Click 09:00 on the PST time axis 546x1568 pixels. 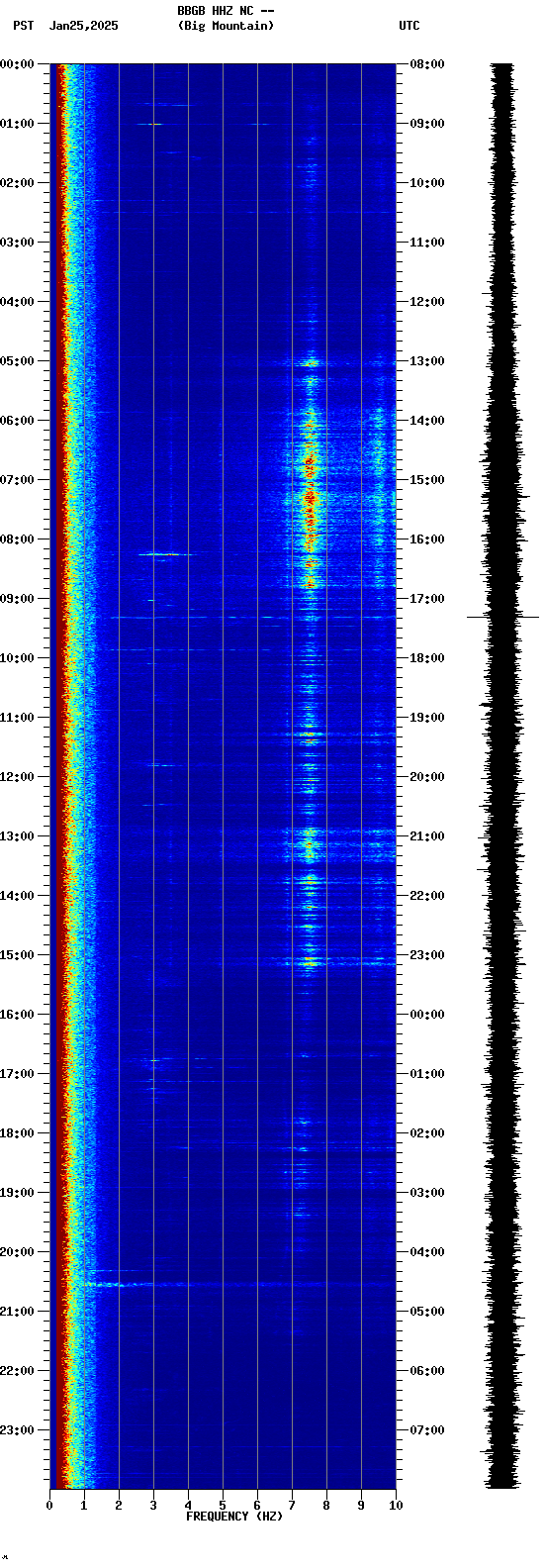click(17, 599)
